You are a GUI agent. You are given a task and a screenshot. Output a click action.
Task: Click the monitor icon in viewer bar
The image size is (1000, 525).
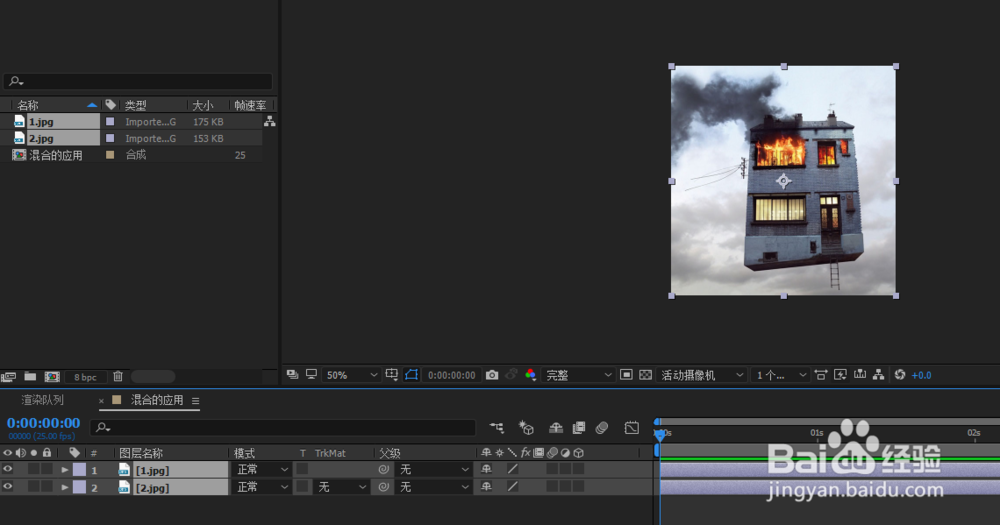(311, 374)
